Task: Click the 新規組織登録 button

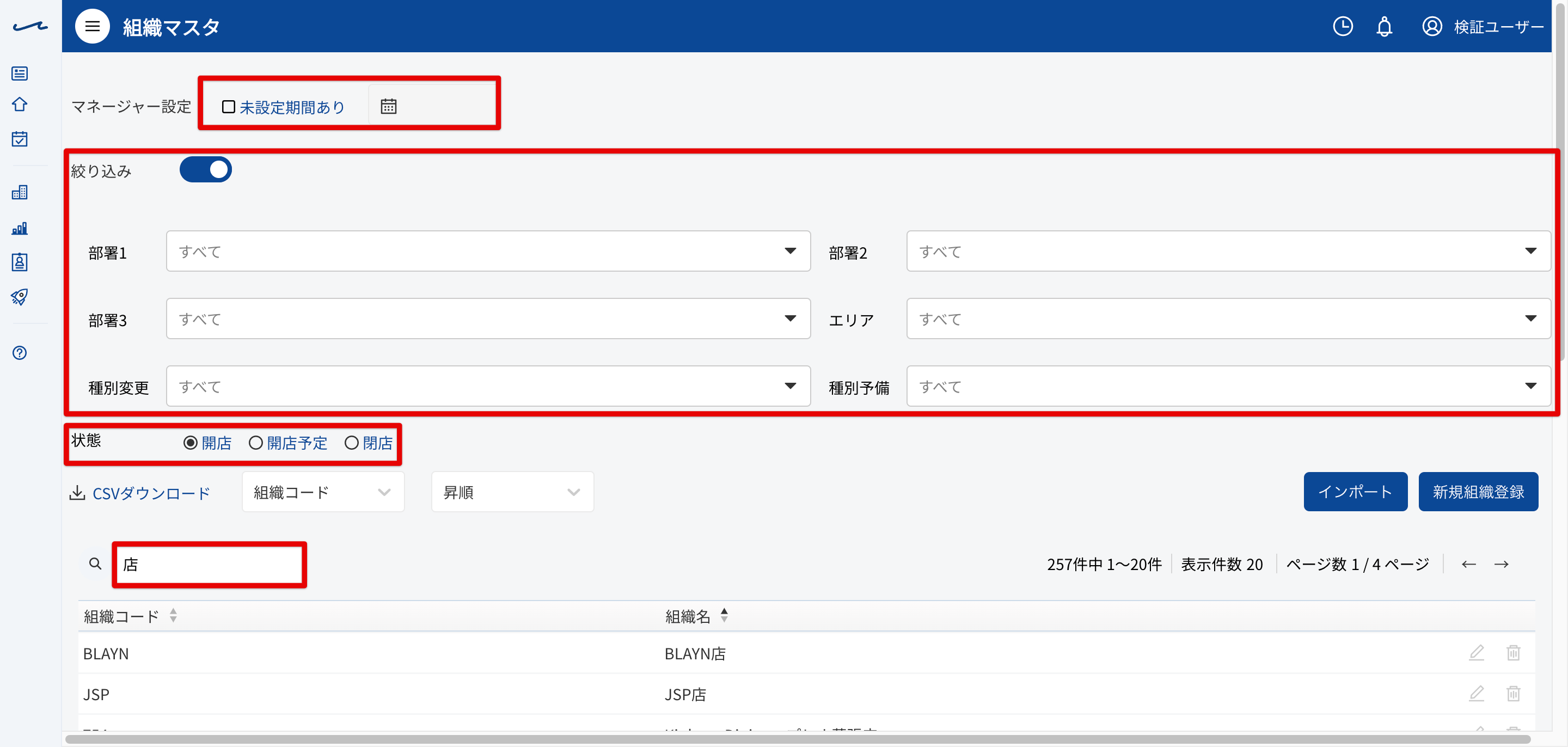Action: point(1478,492)
